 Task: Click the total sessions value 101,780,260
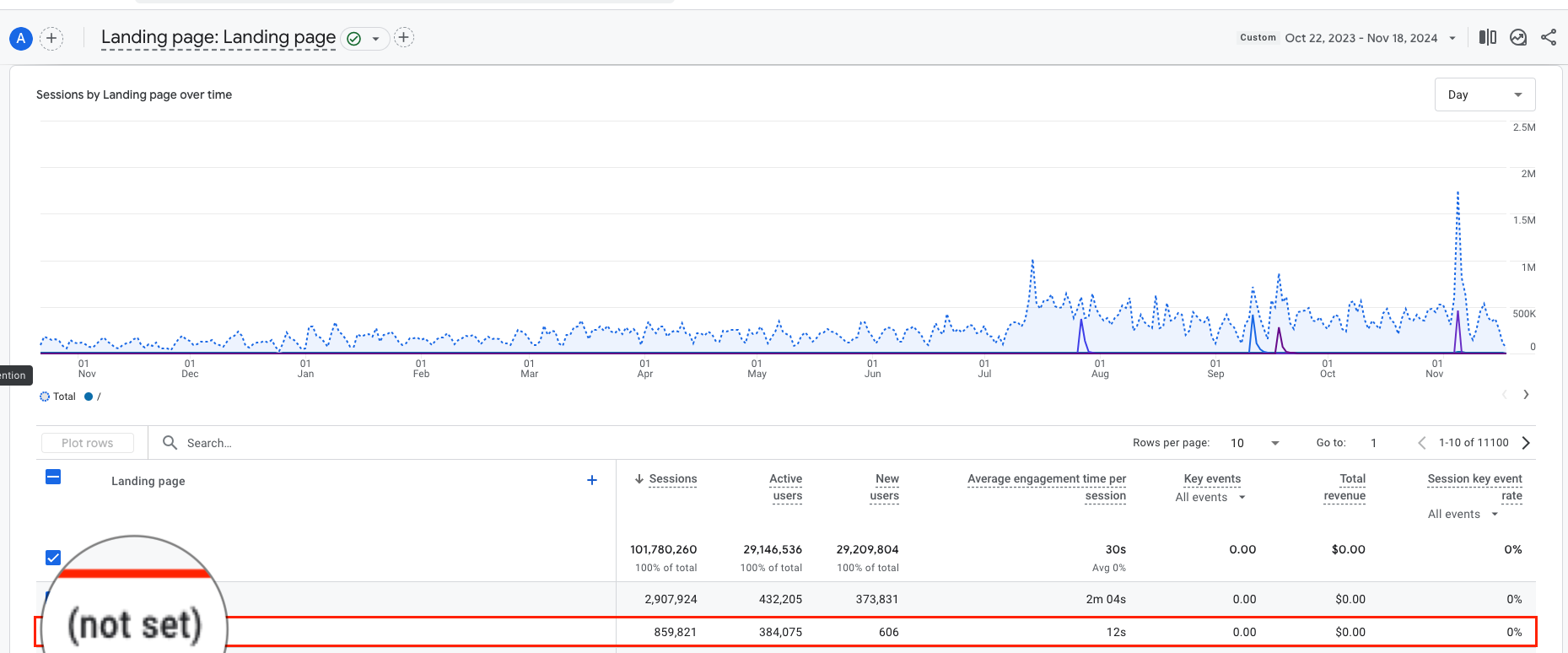point(663,549)
